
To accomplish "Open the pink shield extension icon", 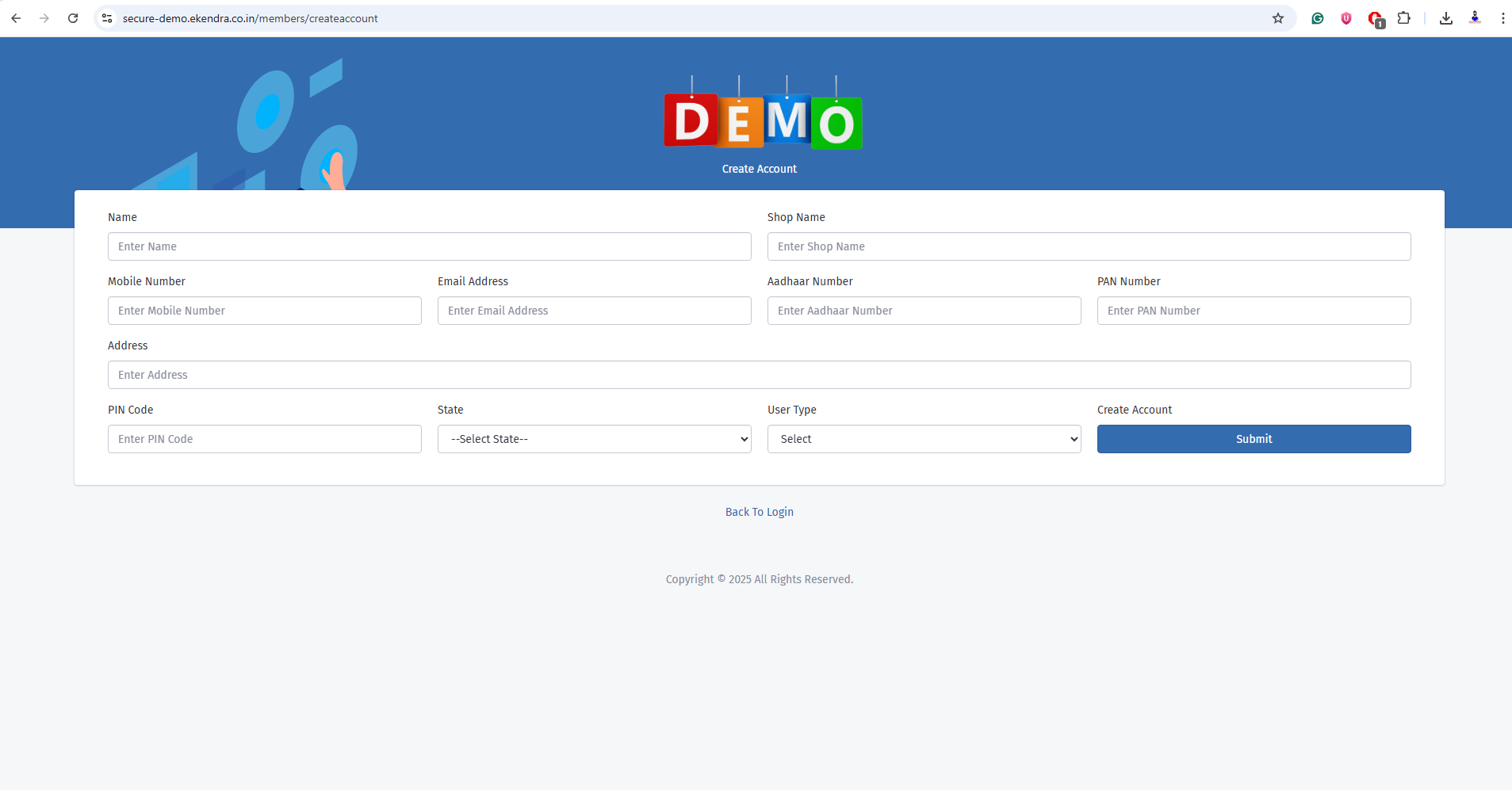I will point(1346,18).
